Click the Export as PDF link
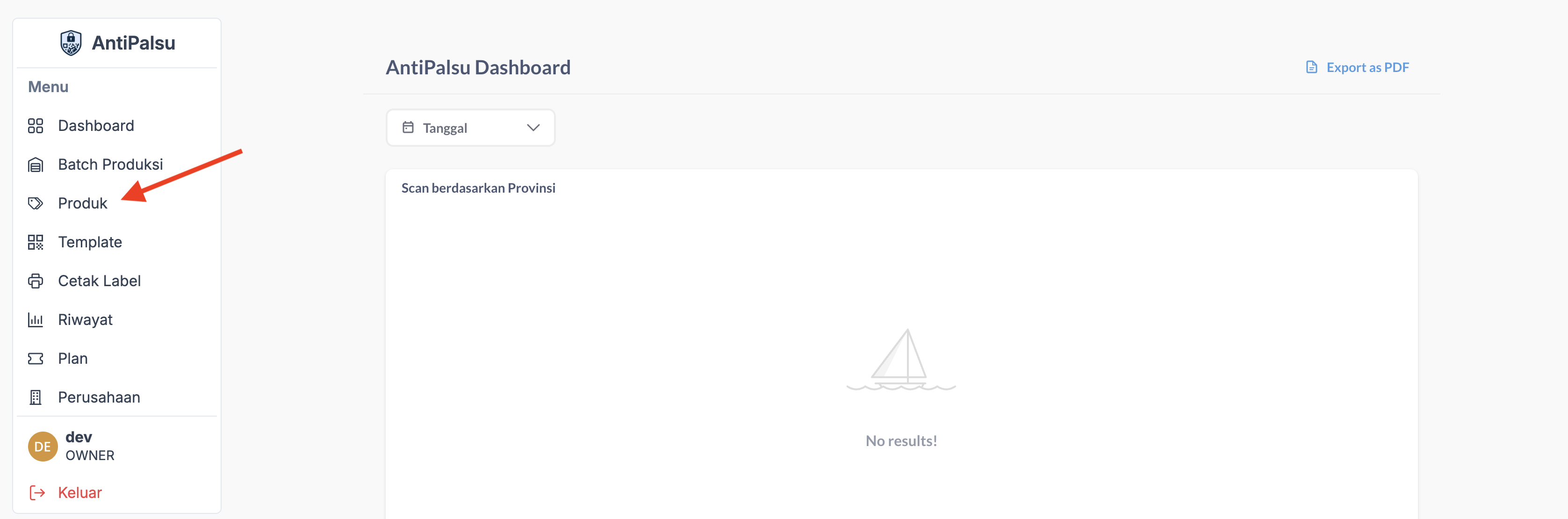 (x=1367, y=67)
